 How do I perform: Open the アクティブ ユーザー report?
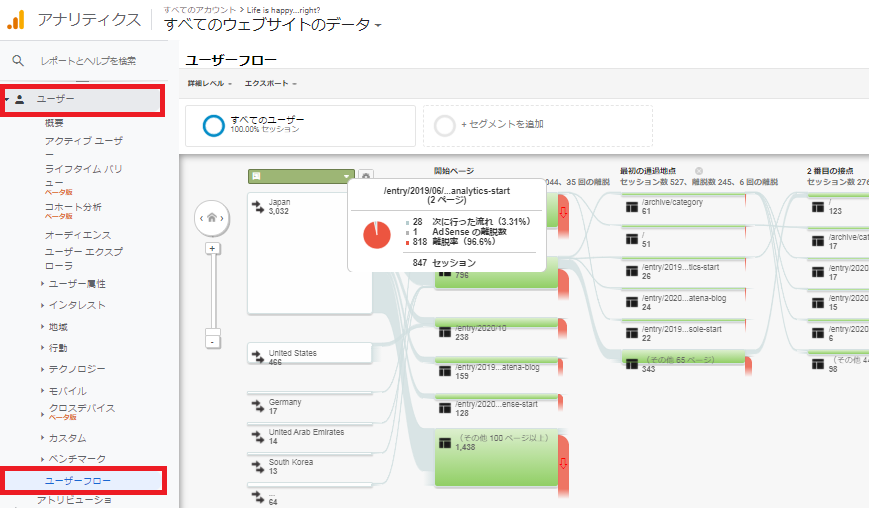(84, 147)
